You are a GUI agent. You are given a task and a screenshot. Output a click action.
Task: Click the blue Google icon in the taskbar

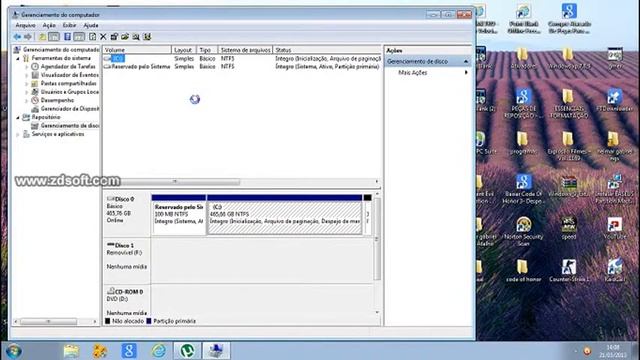point(129,351)
